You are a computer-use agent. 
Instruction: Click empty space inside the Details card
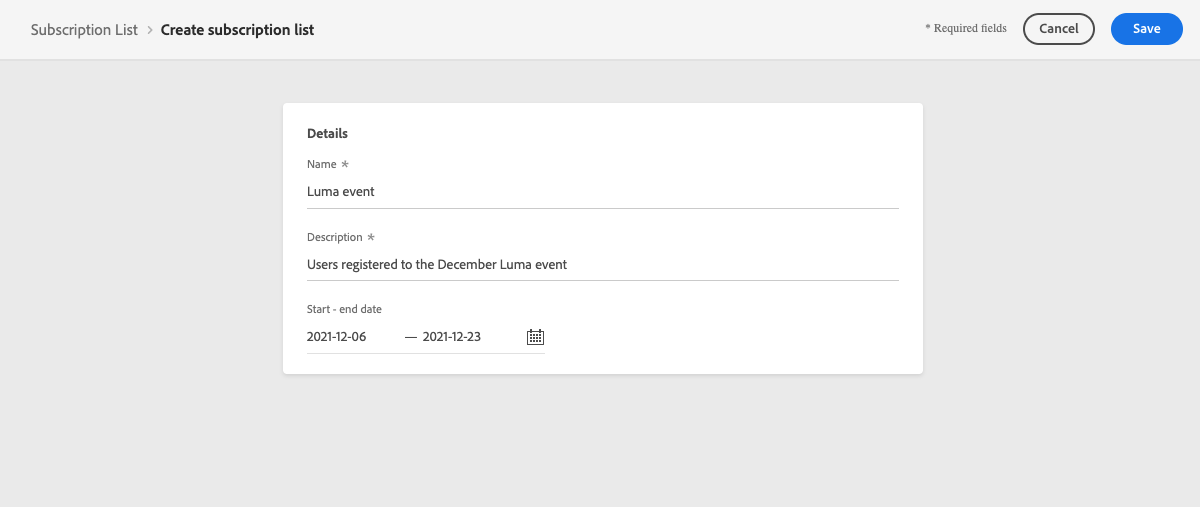[730, 335]
